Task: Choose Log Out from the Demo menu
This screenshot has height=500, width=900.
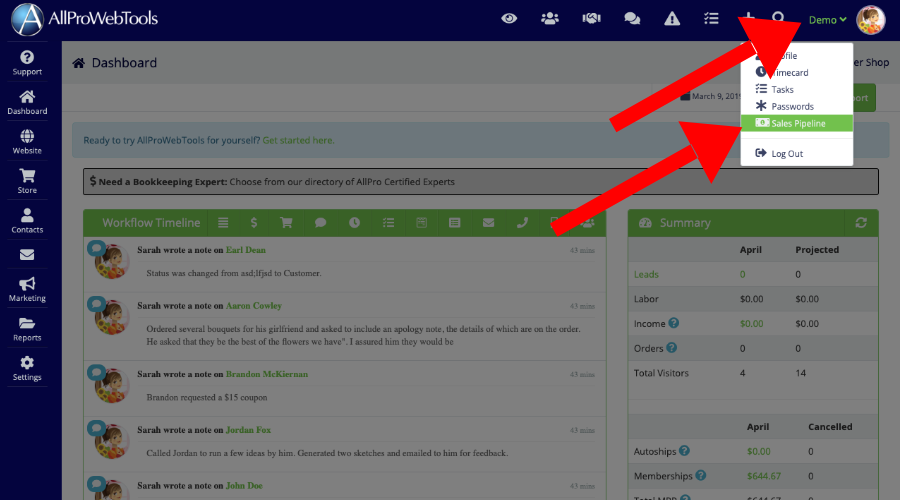Action: click(796, 153)
